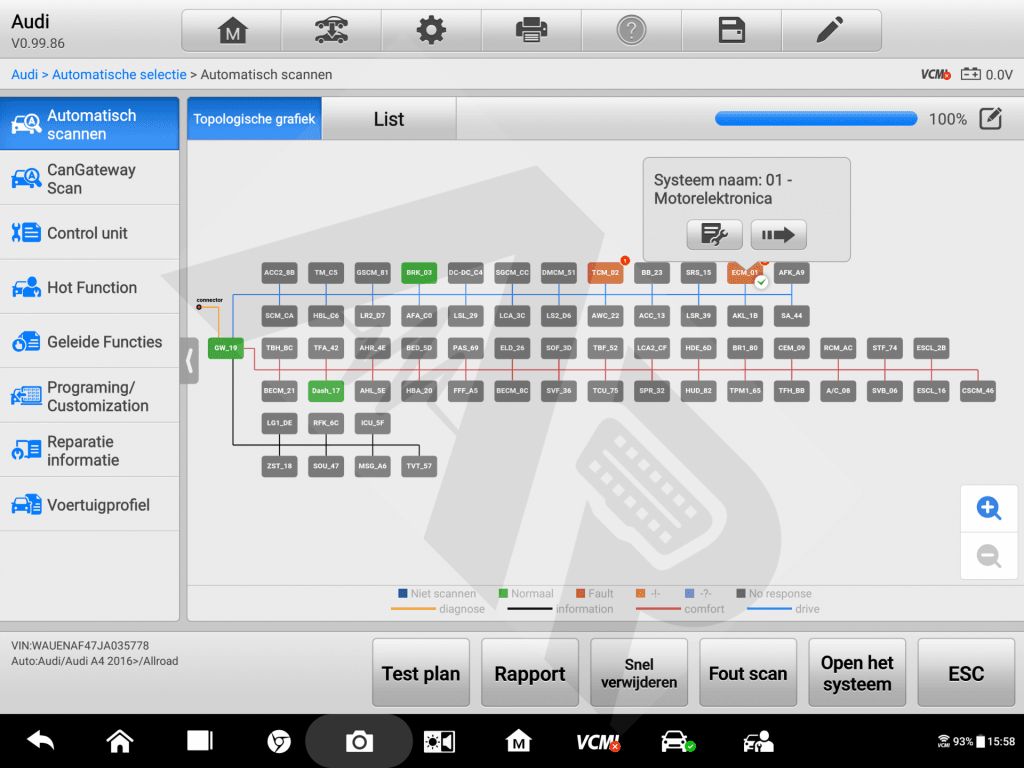Collapse the left sidebar with the chevron
The width and height of the screenshot is (1024, 768).
(x=190, y=362)
